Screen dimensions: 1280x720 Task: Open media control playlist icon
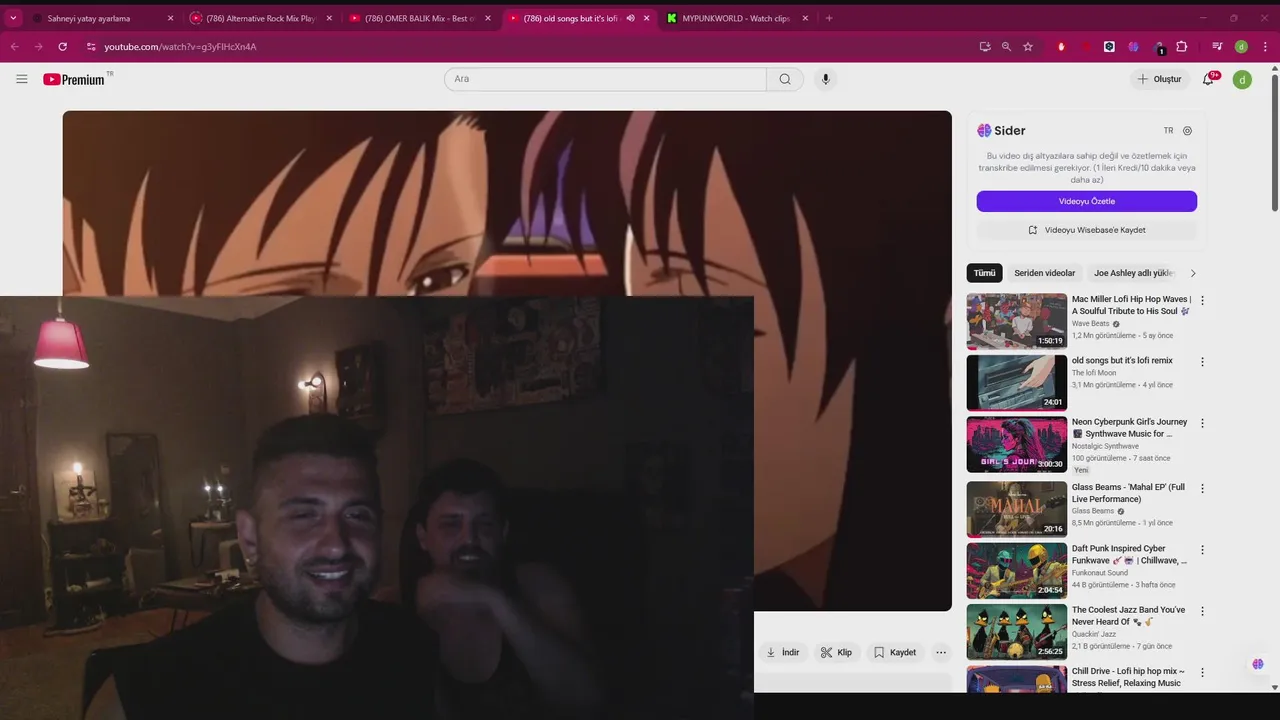[1217, 46]
